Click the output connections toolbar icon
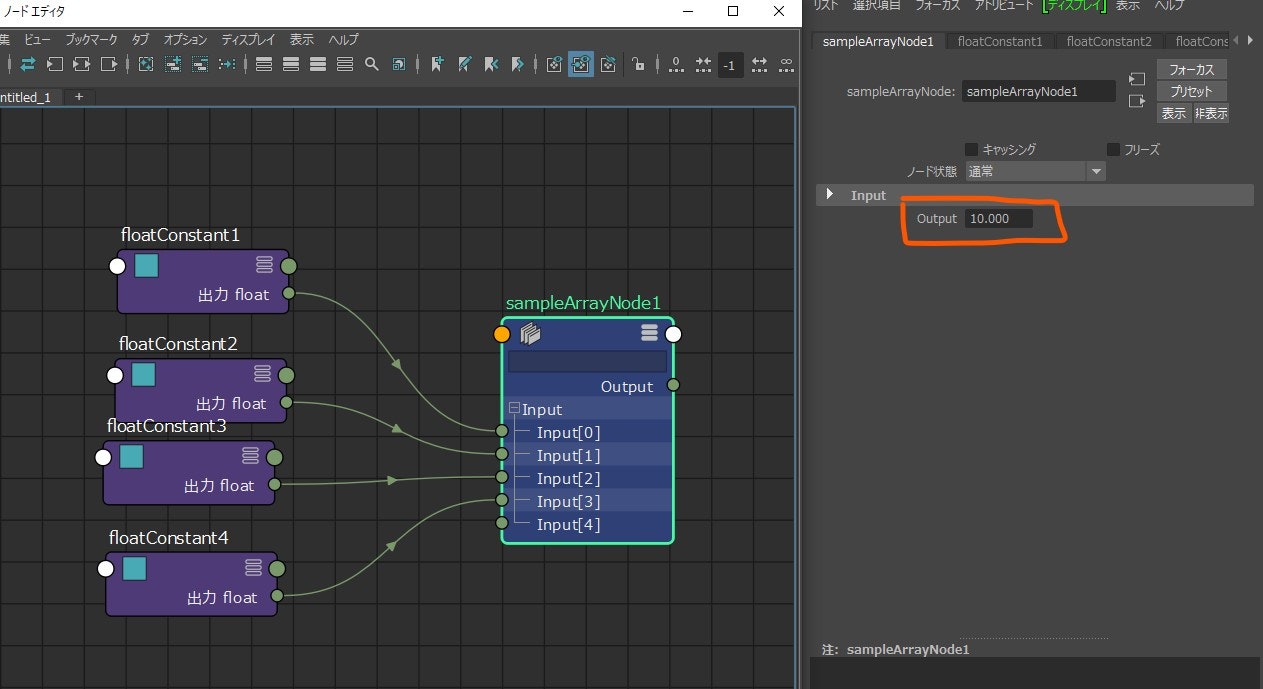Screen dimensions: 1263x689 coord(108,64)
